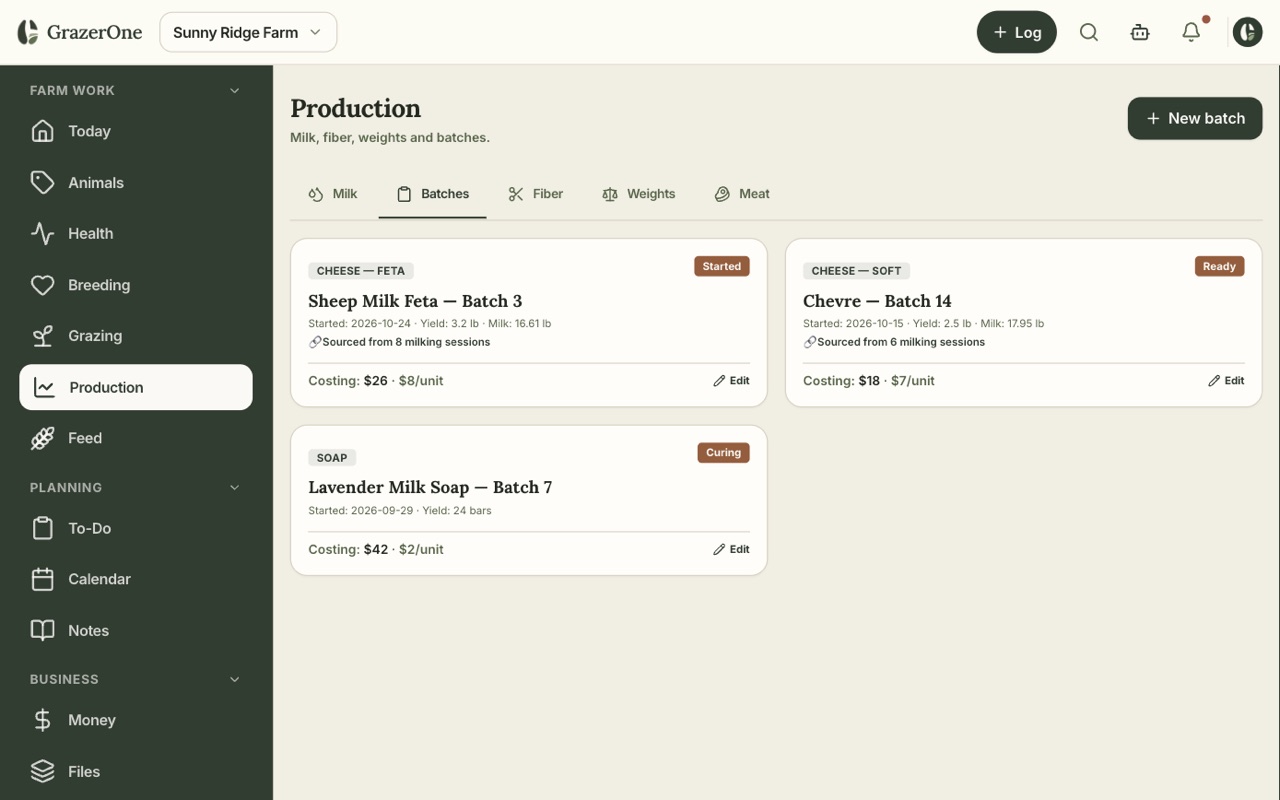Open the assistant robot icon
1280x800 pixels.
1140,32
